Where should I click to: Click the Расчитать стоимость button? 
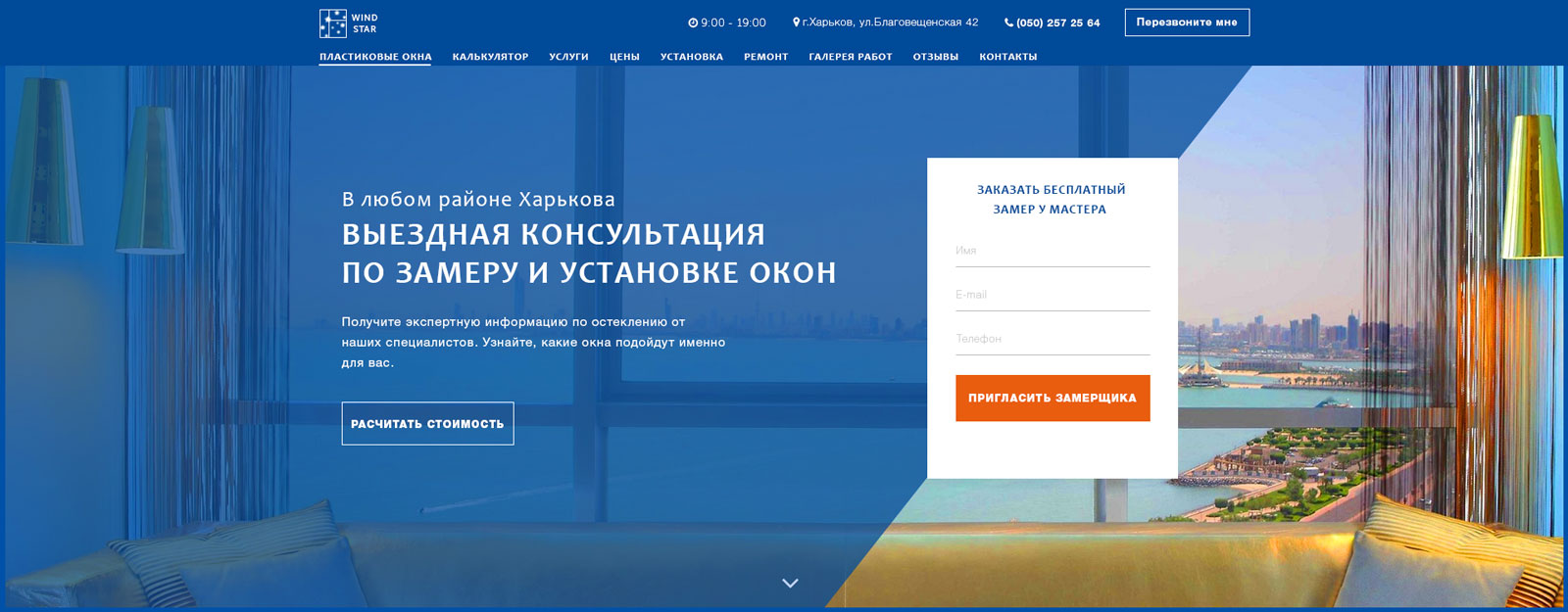pyautogui.click(x=427, y=424)
